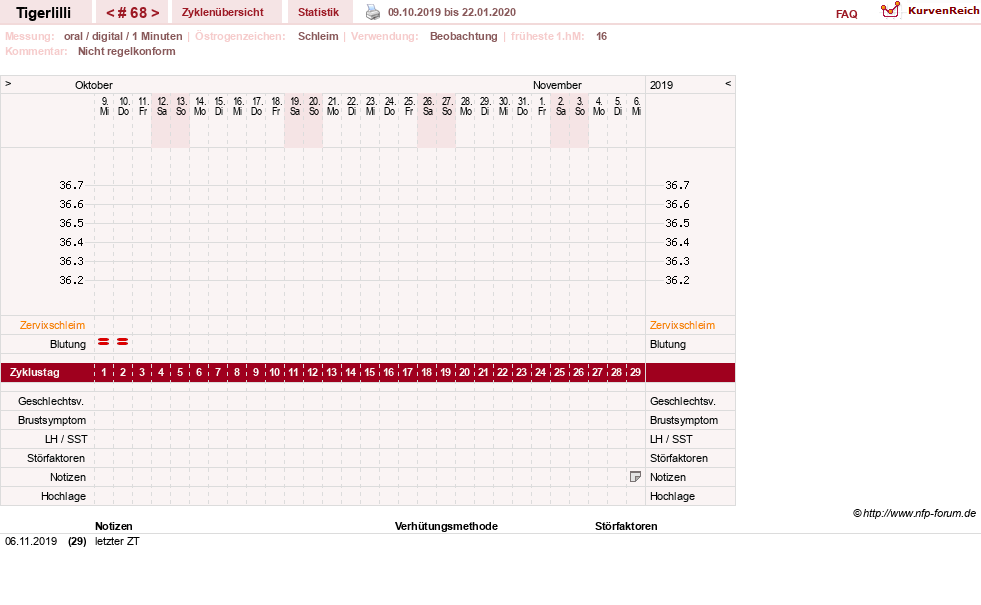Click the note text 'letzter ZT'
981x605 pixels.
(117, 541)
